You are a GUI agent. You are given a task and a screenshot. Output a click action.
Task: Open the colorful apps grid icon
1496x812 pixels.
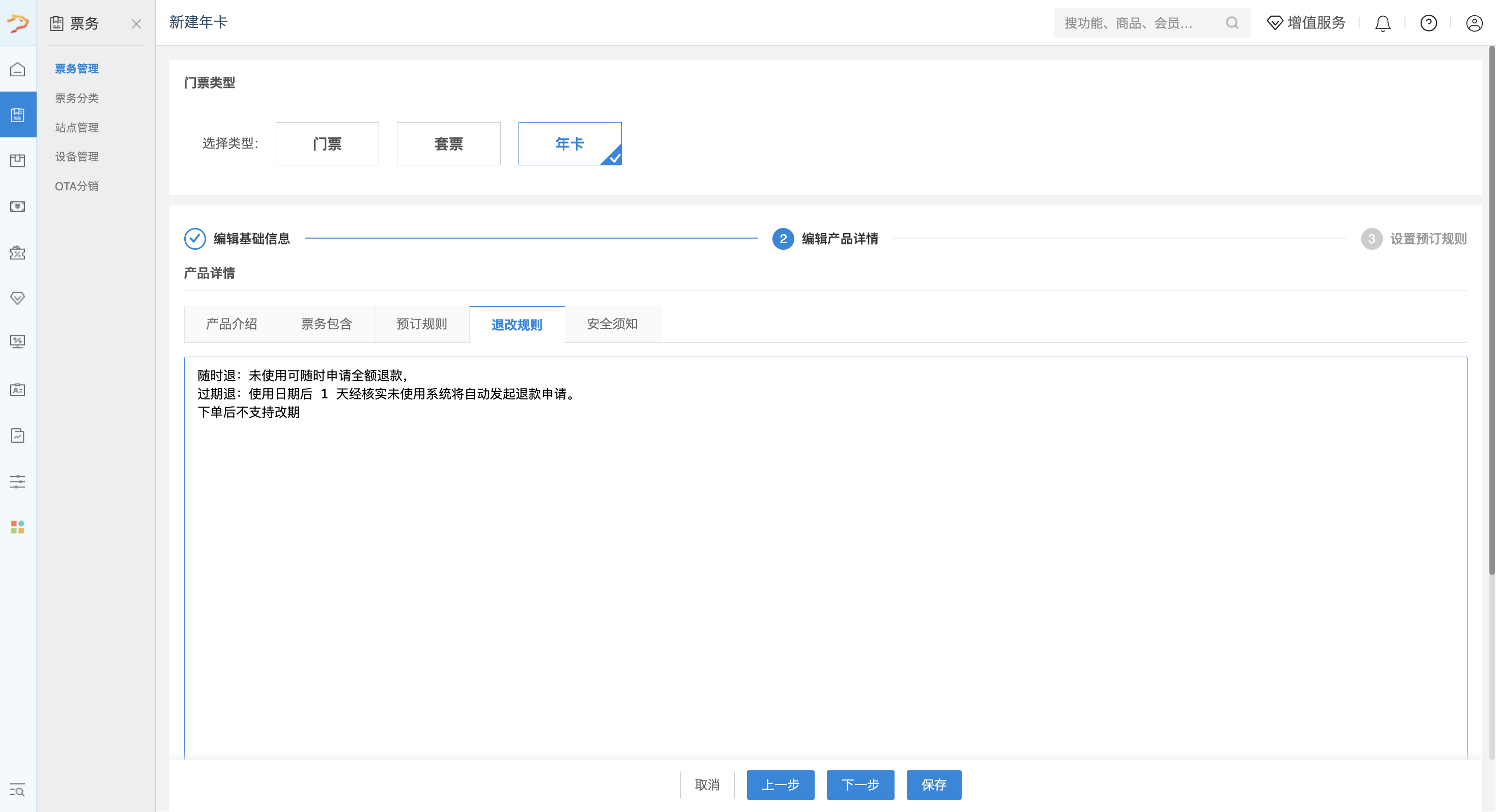17,527
